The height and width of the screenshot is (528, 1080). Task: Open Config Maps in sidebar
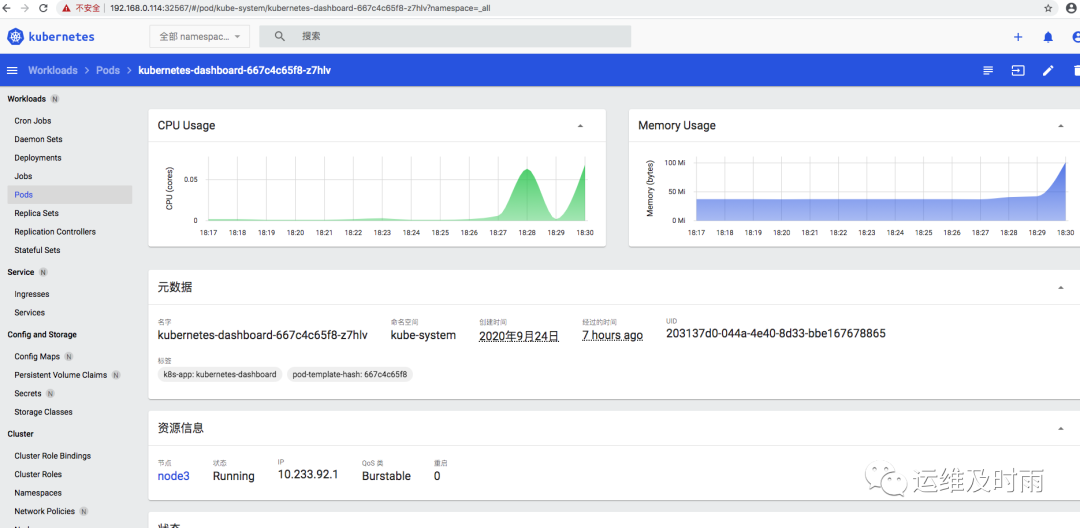[37, 357]
